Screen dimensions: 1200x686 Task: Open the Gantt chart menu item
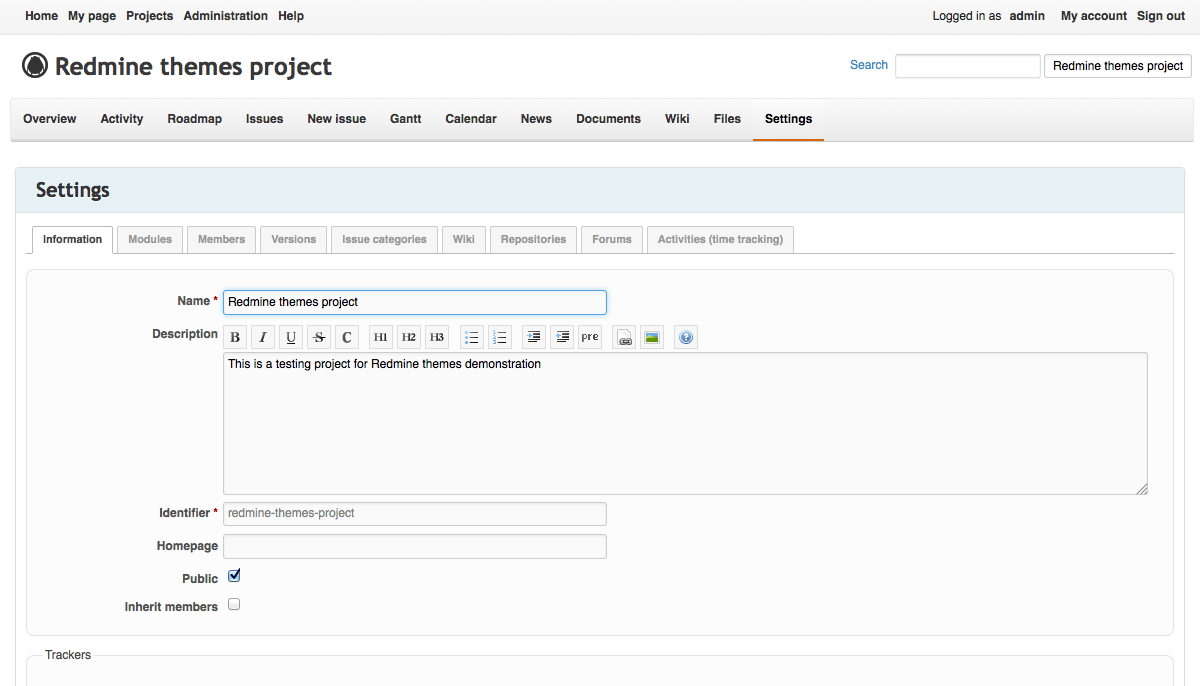(406, 119)
